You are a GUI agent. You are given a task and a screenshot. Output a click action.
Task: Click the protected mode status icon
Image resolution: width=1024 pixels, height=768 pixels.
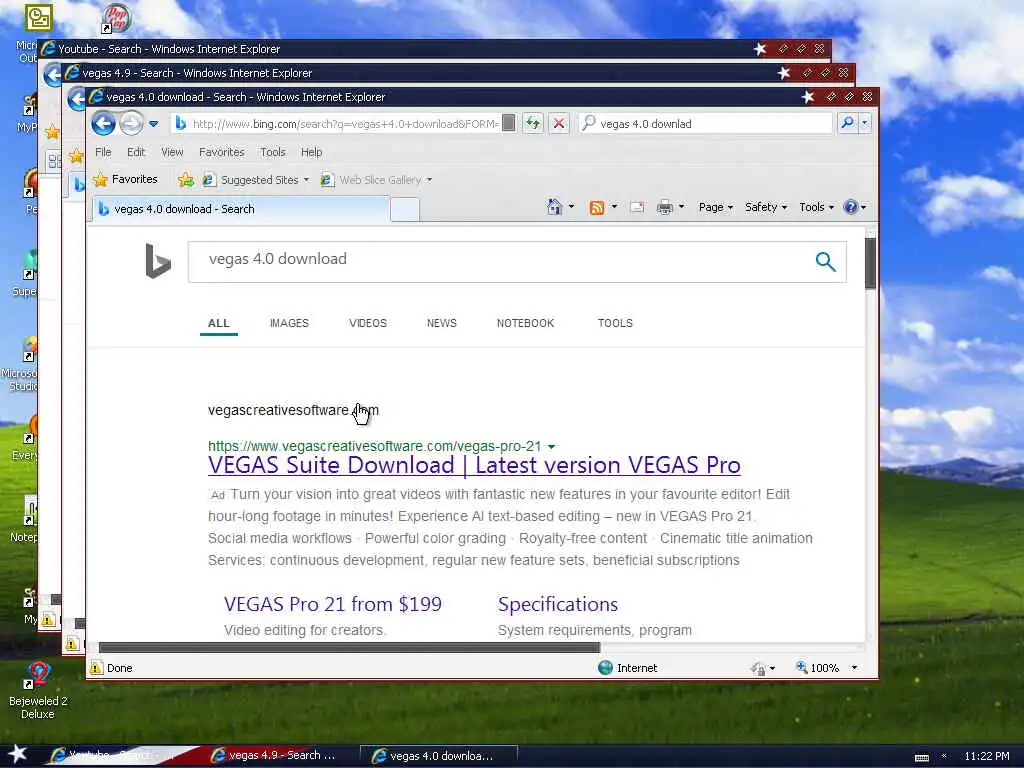click(x=758, y=668)
